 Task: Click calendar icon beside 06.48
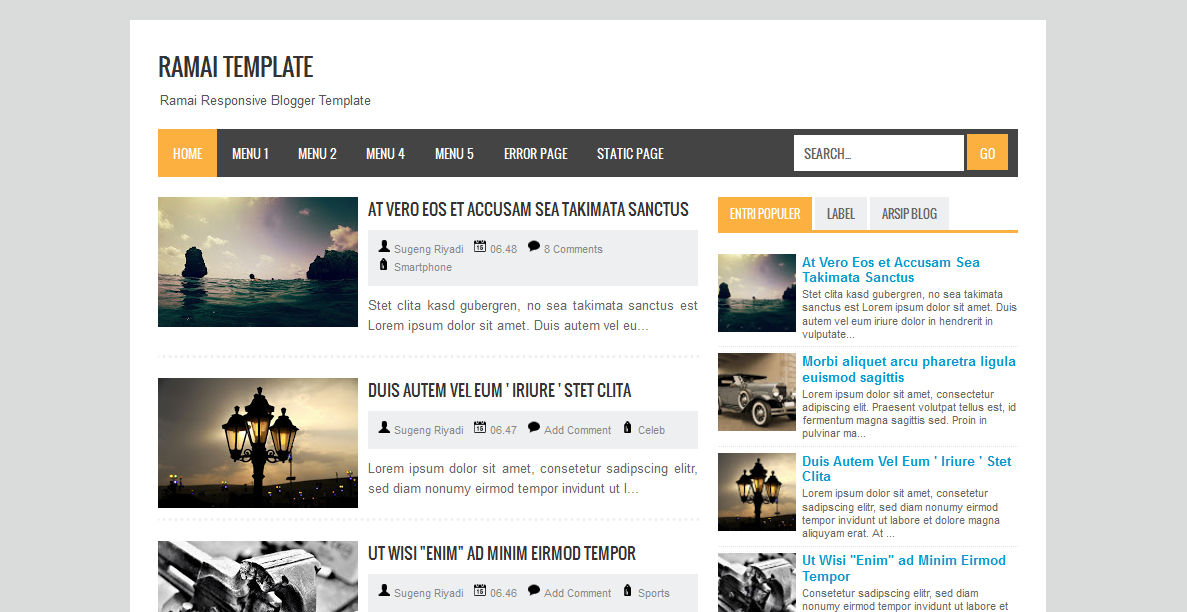coord(480,246)
